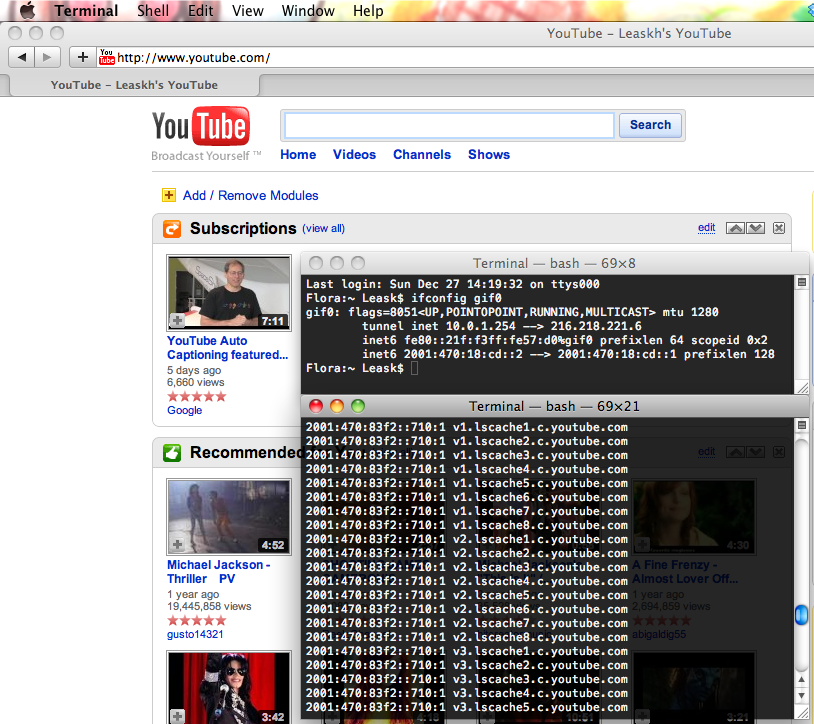Toggle scrollback button in 69×21 Terminal
814x724 pixels.
click(x=802, y=425)
